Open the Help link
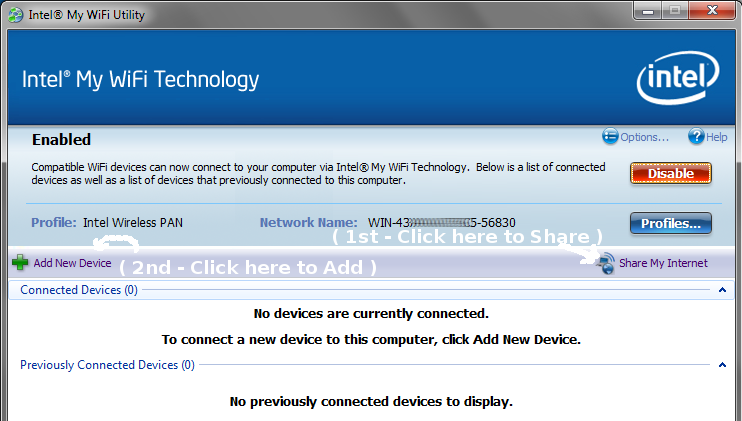 click(x=716, y=137)
